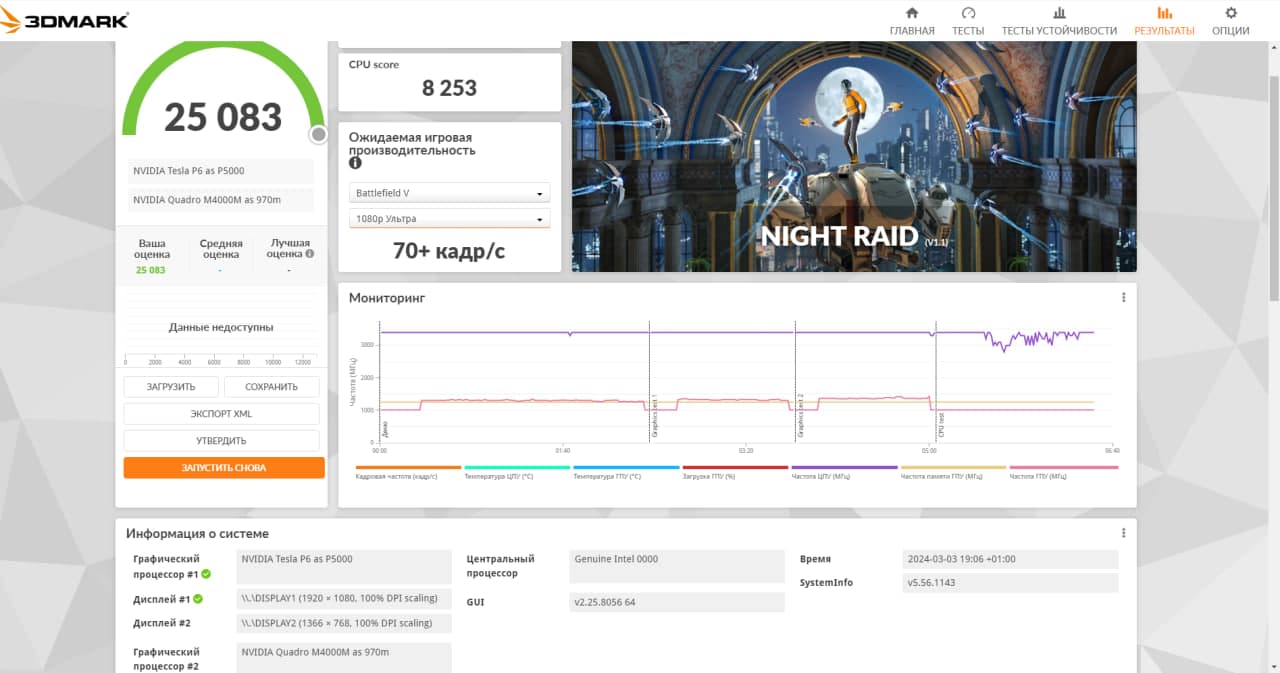
Task: Expand the 1080p Ультра resolution dropdown
Action: coord(449,219)
